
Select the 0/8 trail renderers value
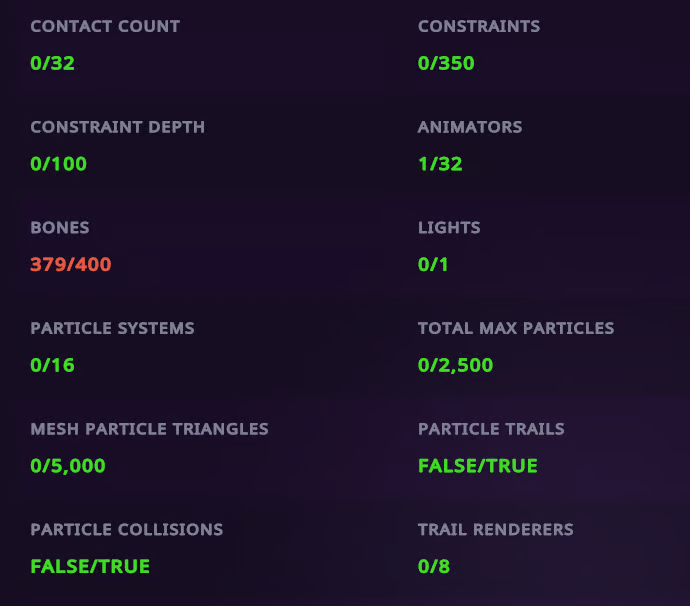434,566
